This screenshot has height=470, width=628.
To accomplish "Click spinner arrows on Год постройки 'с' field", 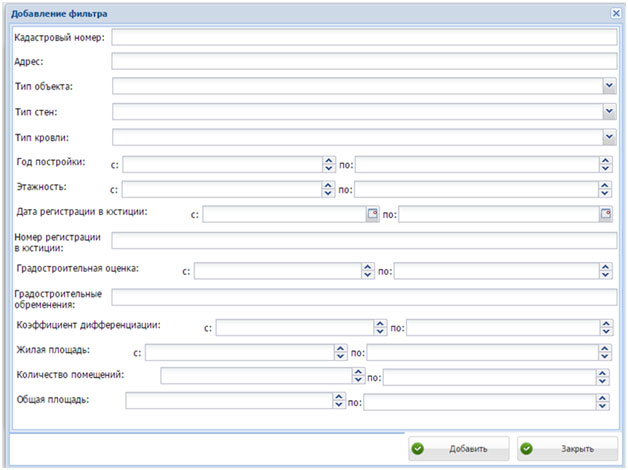I will (x=328, y=164).
